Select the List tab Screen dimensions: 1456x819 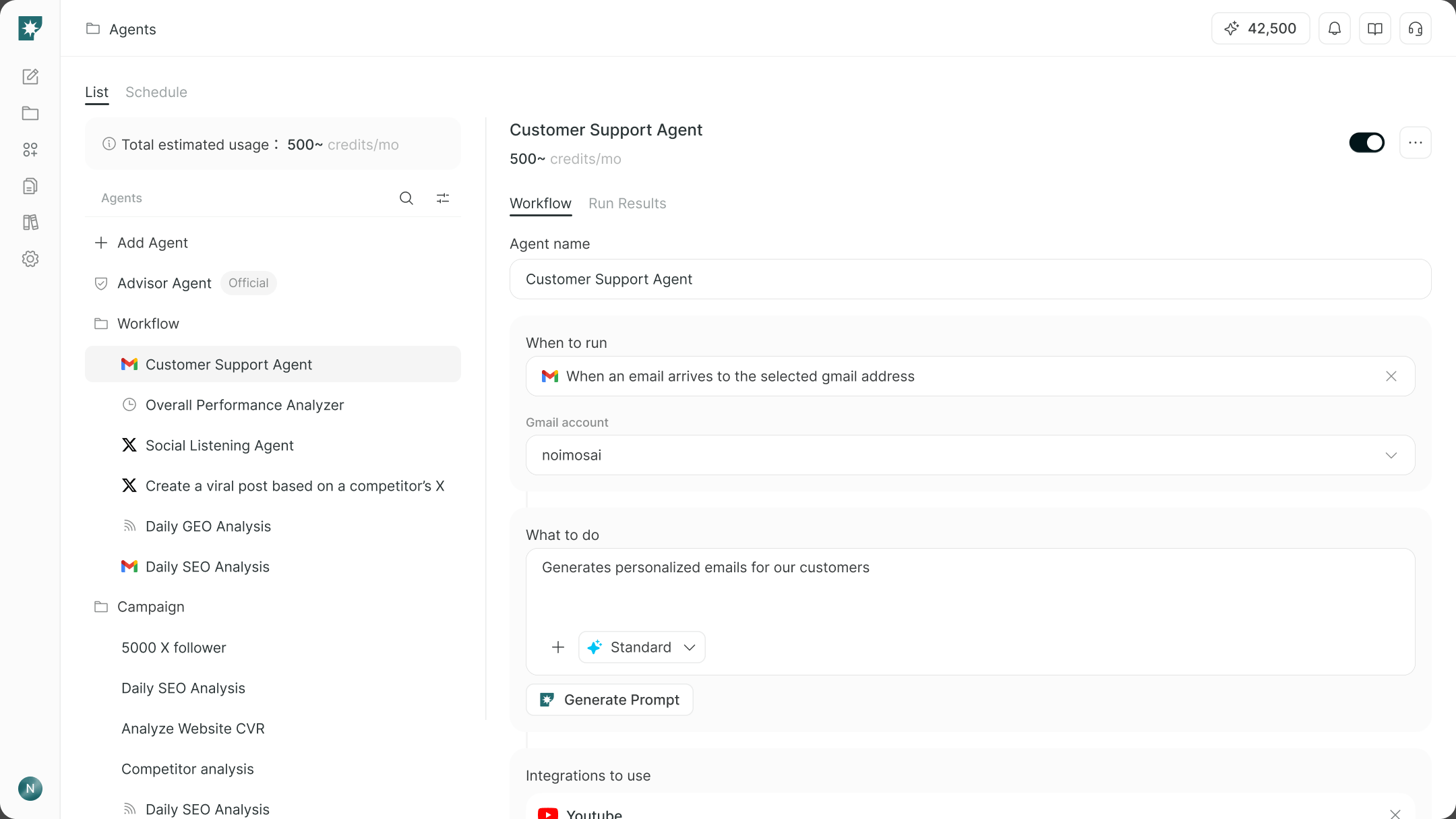click(x=96, y=92)
